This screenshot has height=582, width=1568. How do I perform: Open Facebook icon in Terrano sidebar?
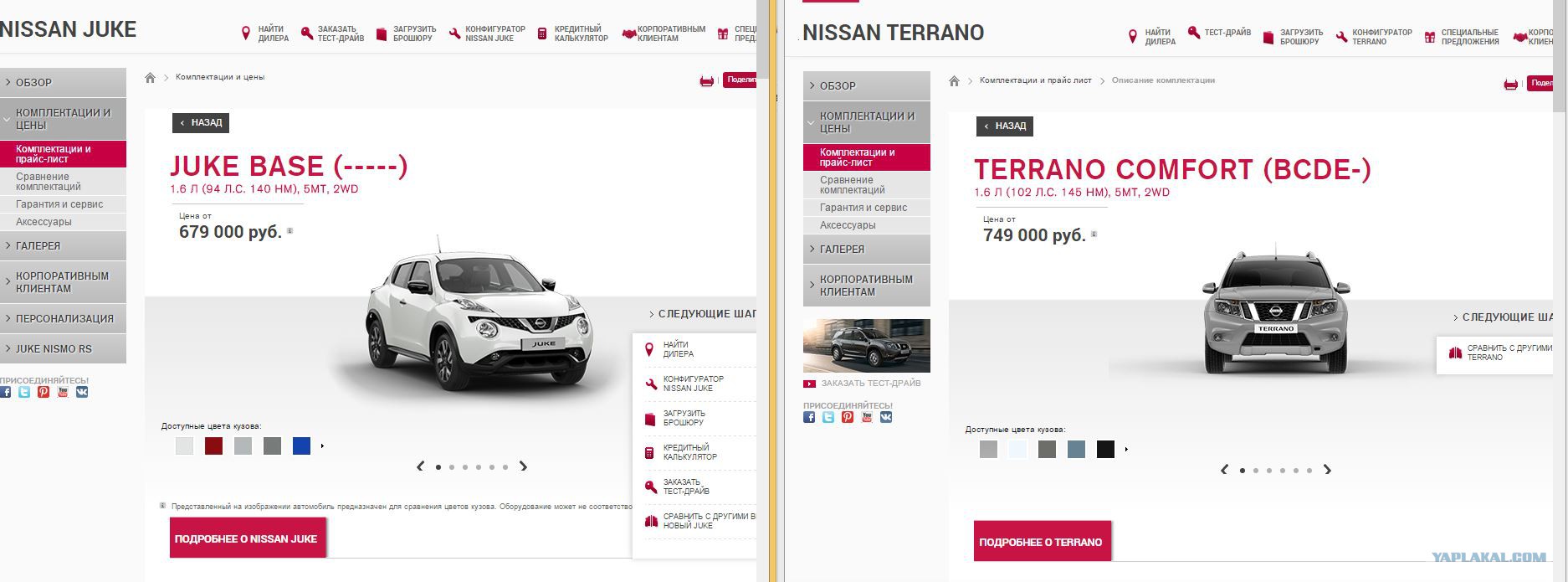pos(809,416)
